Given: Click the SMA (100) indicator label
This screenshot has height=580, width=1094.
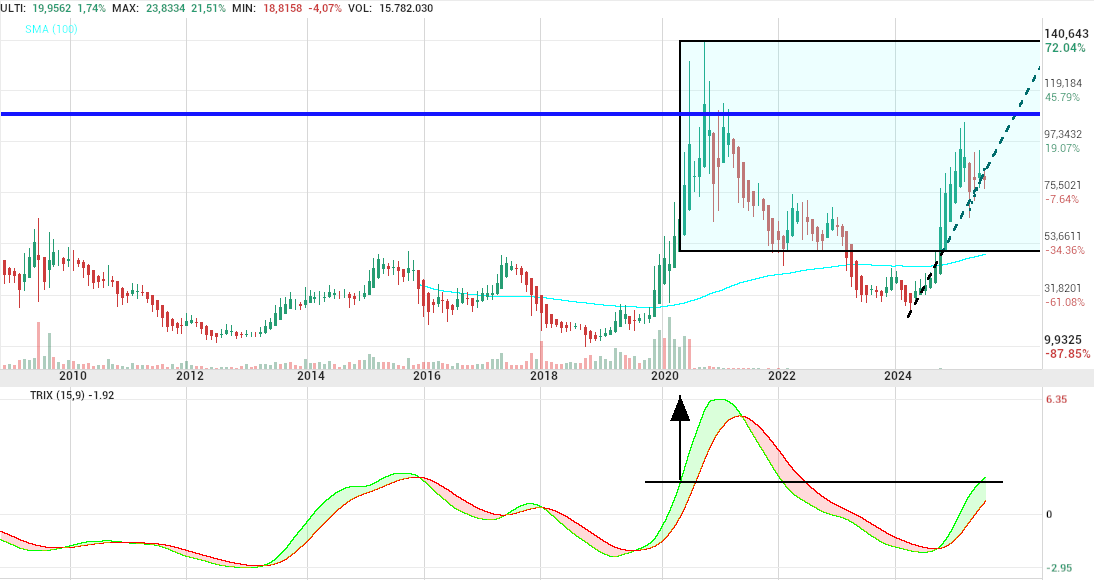Looking at the screenshot, I should pos(51,29).
